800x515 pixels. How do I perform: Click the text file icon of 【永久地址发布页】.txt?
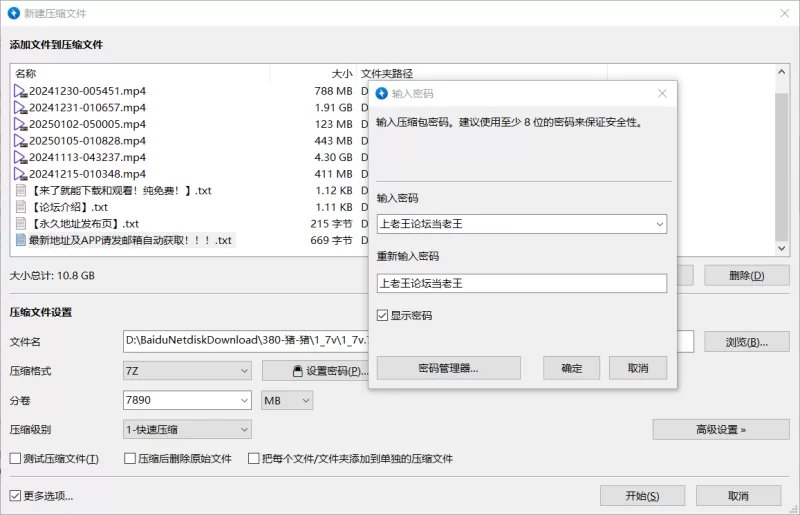(21, 224)
